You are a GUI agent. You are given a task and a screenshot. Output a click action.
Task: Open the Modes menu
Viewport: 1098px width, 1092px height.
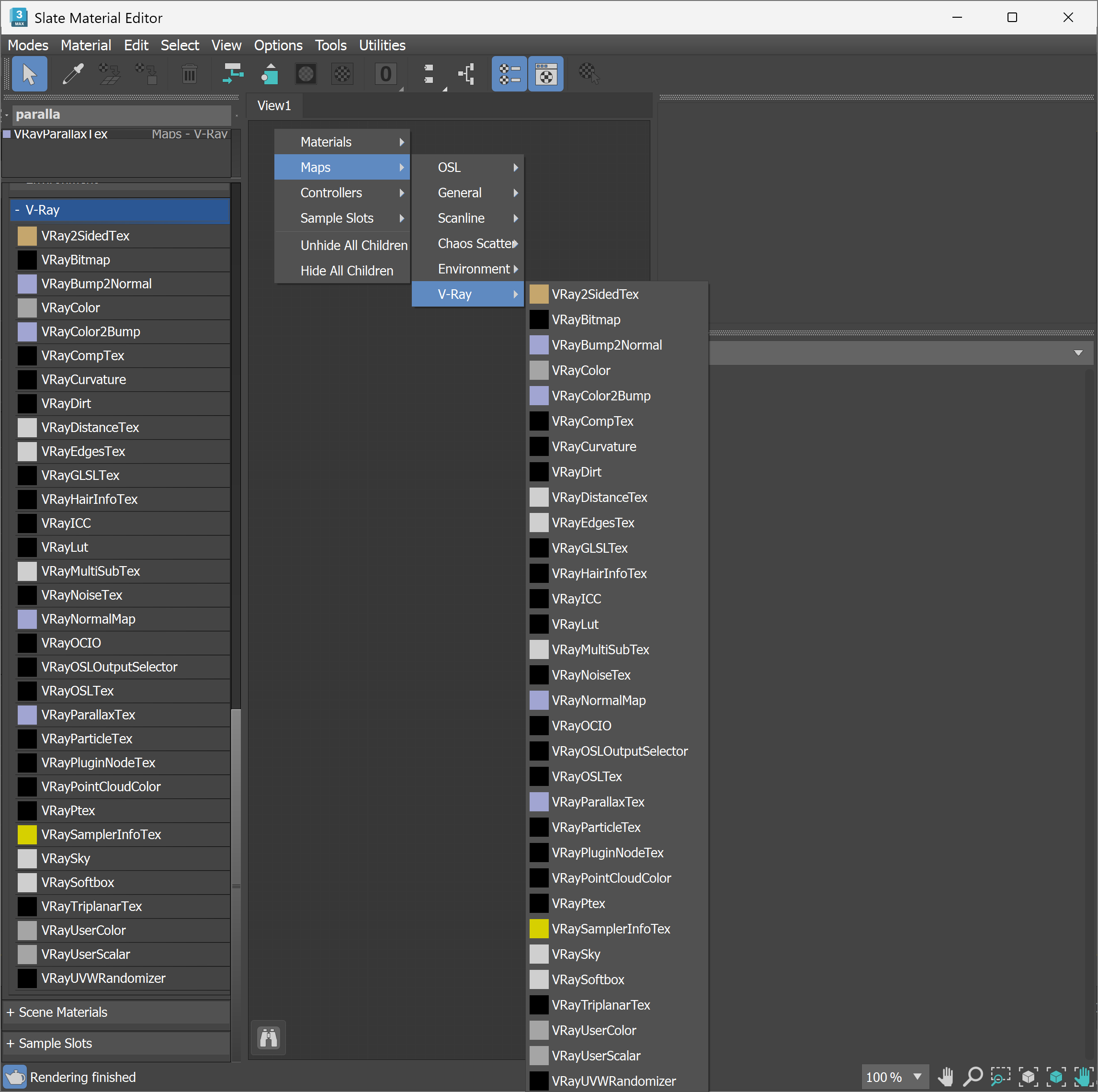click(28, 45)
